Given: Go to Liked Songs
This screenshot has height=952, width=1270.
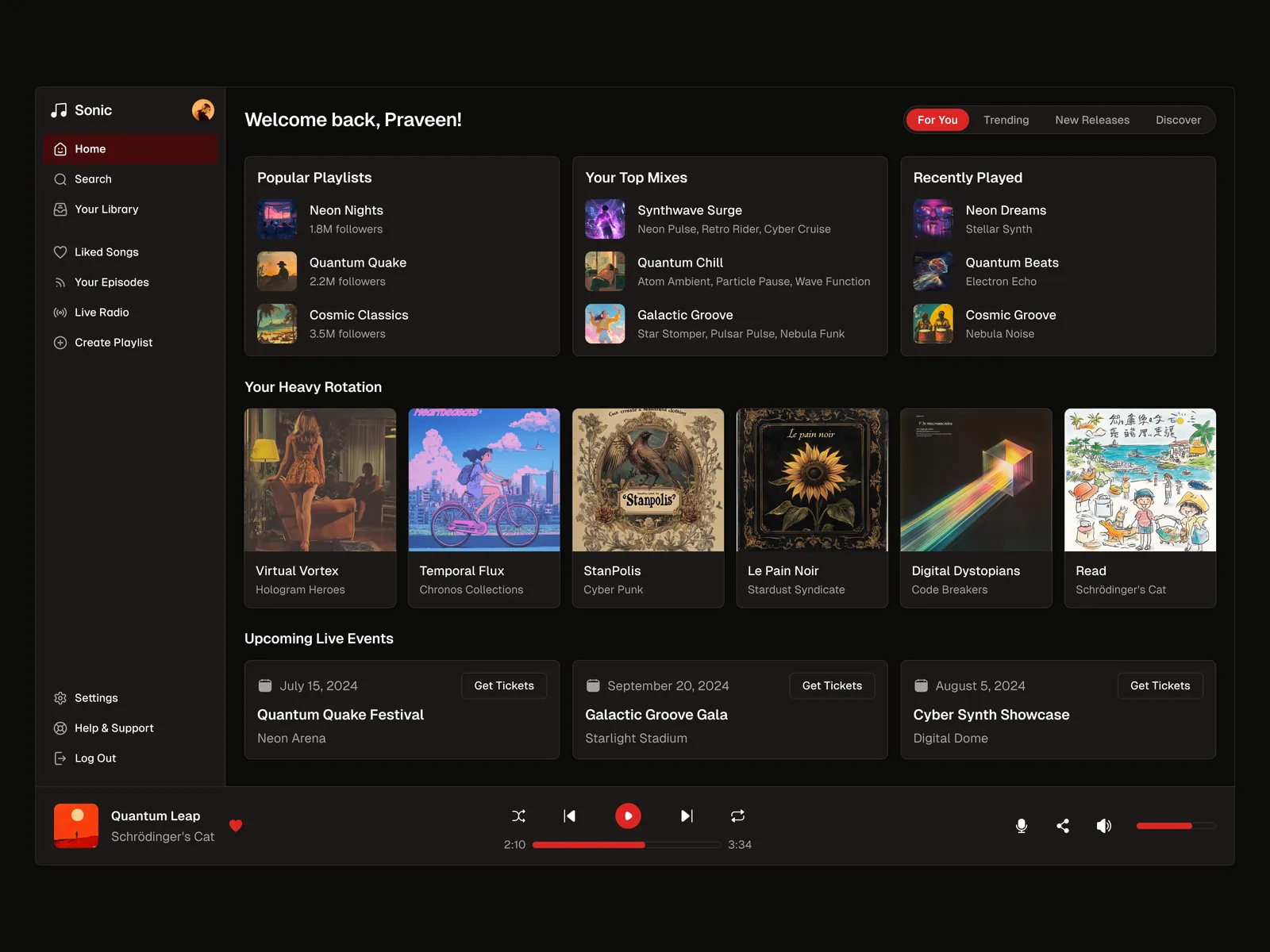Looking at the screenshot, I should click(x=106, y=252).
